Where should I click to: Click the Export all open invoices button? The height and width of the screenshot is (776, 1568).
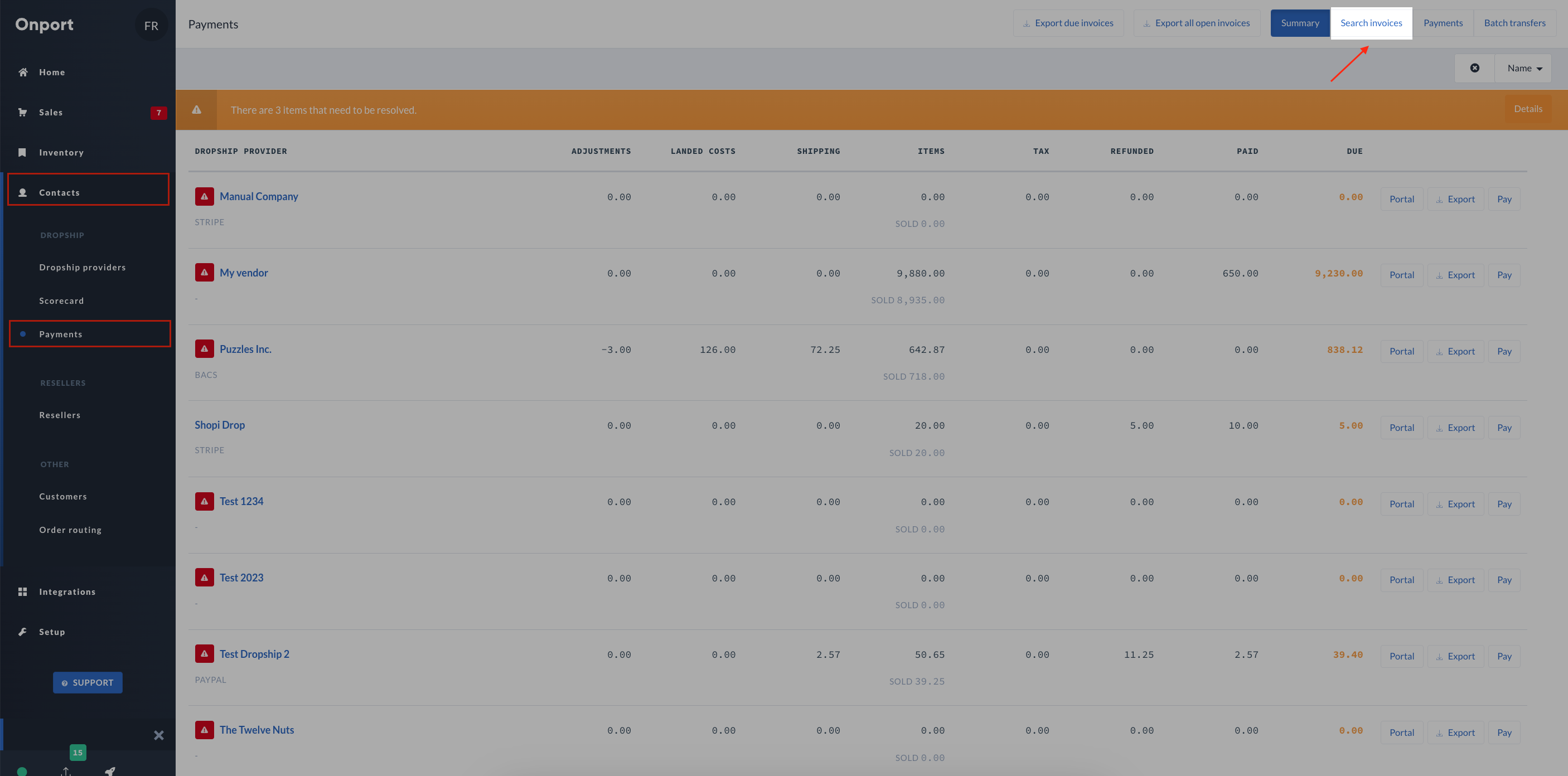pos(1197,23)
